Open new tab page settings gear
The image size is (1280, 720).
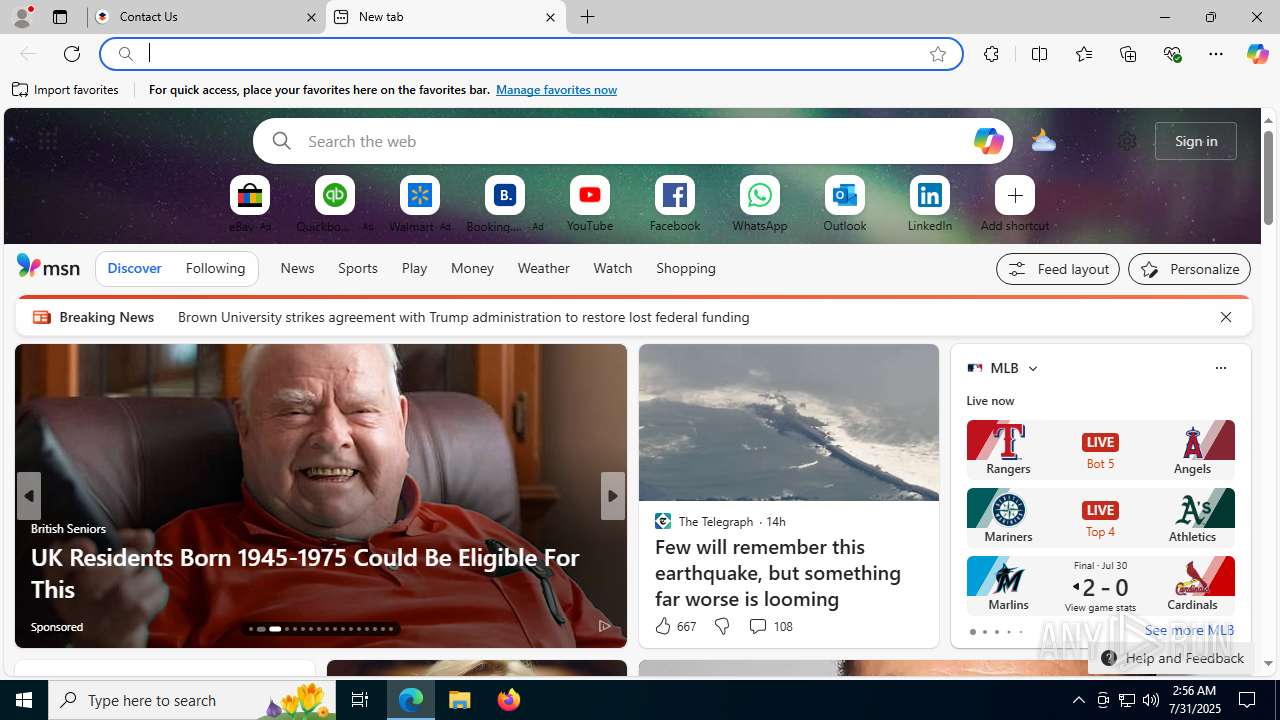(1127, 141)
